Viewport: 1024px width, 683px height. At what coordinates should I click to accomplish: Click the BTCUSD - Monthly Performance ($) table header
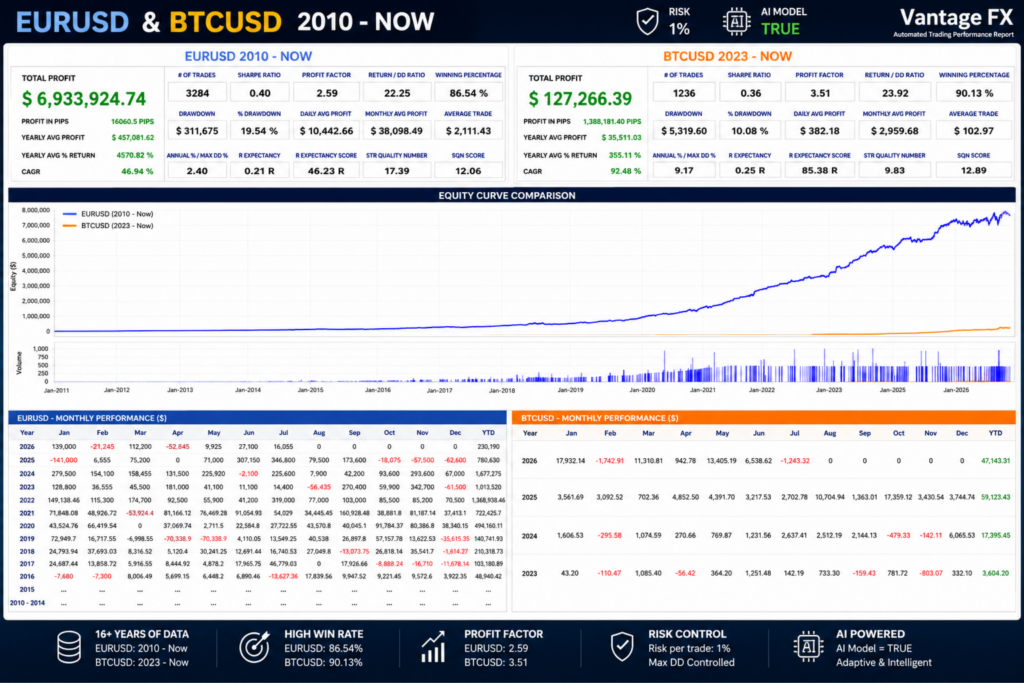[764, 418]
